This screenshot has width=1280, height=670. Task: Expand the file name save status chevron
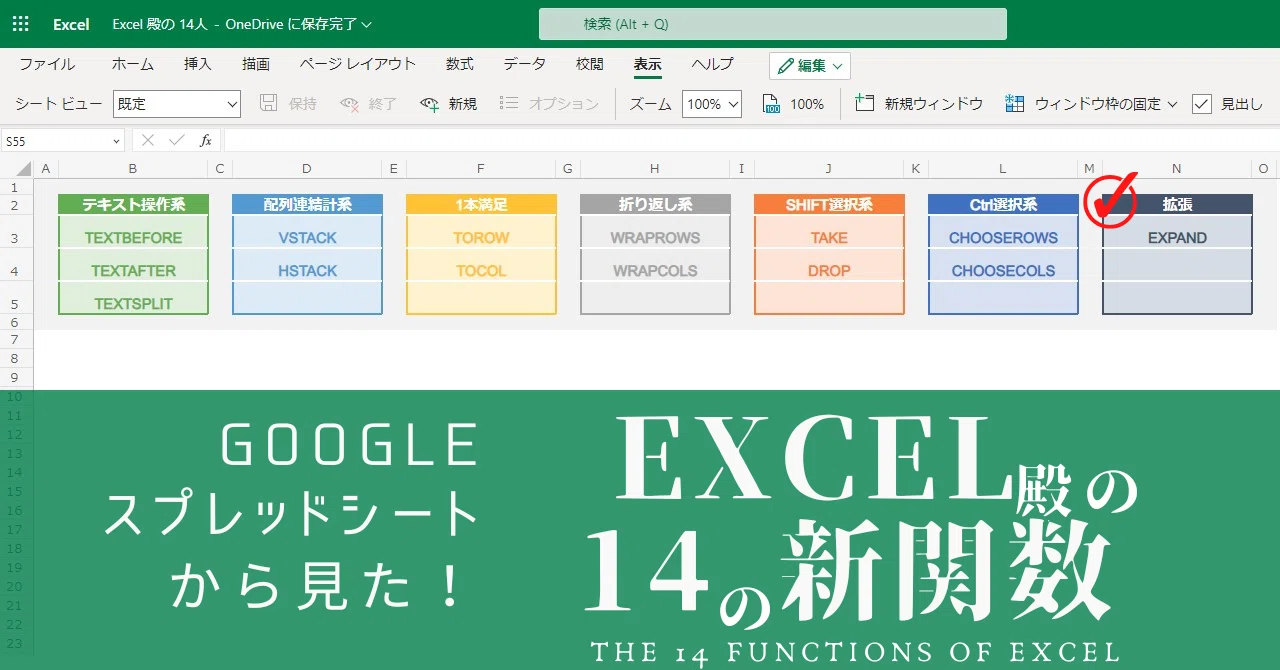pyautogui.click(x=366, y=24)
